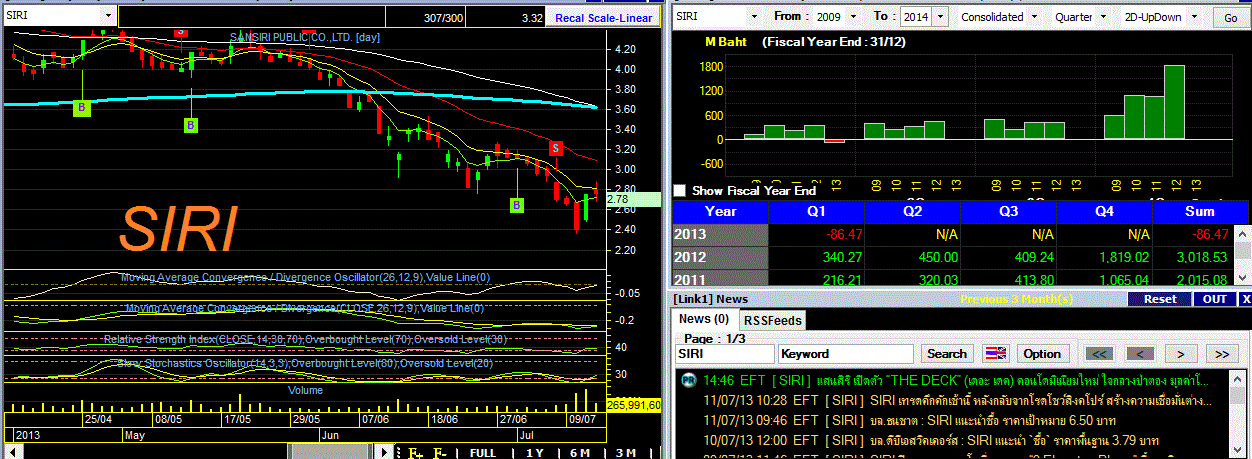Open the SIRI symbol dropdown in the financials panel
The image size is (1252, 459).
[x=754, y=17]
